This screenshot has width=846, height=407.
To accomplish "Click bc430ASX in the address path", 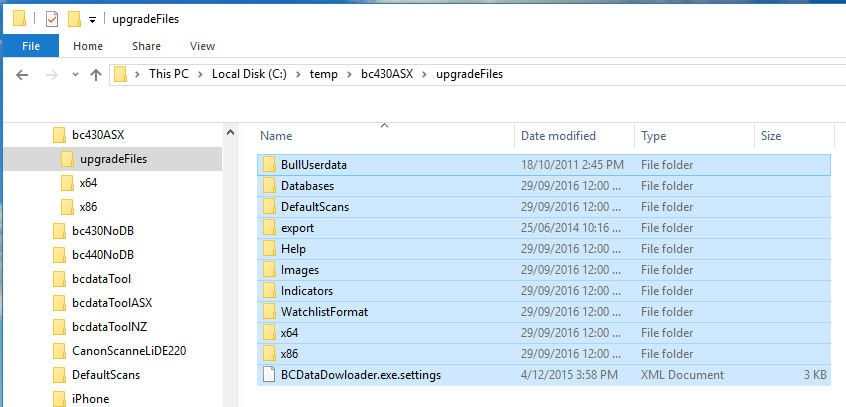I will tap(387, 74).
